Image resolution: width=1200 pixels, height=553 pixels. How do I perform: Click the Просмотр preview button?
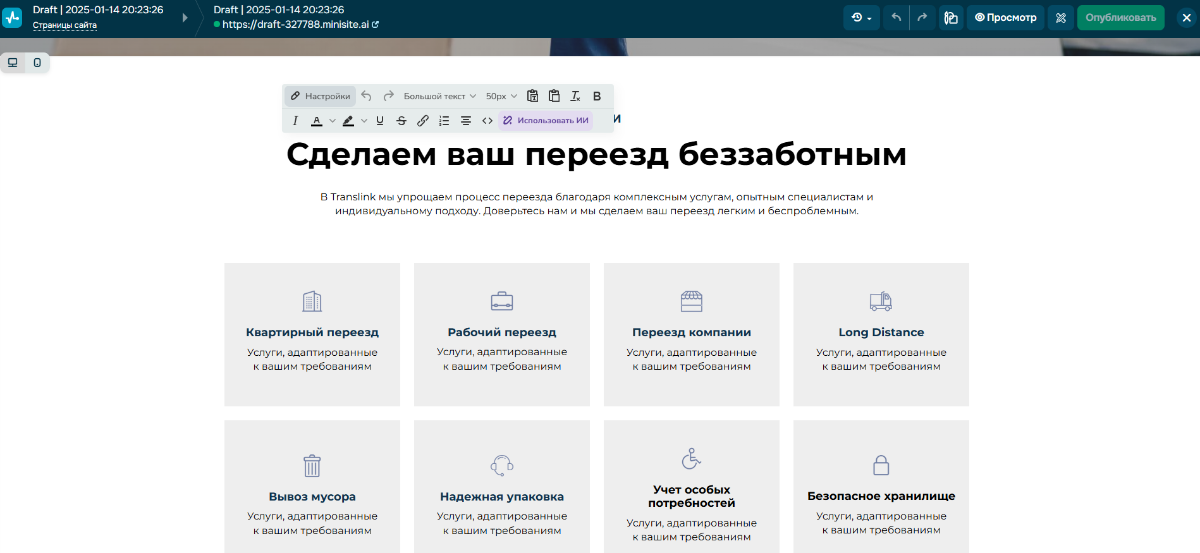[1005, 17]
